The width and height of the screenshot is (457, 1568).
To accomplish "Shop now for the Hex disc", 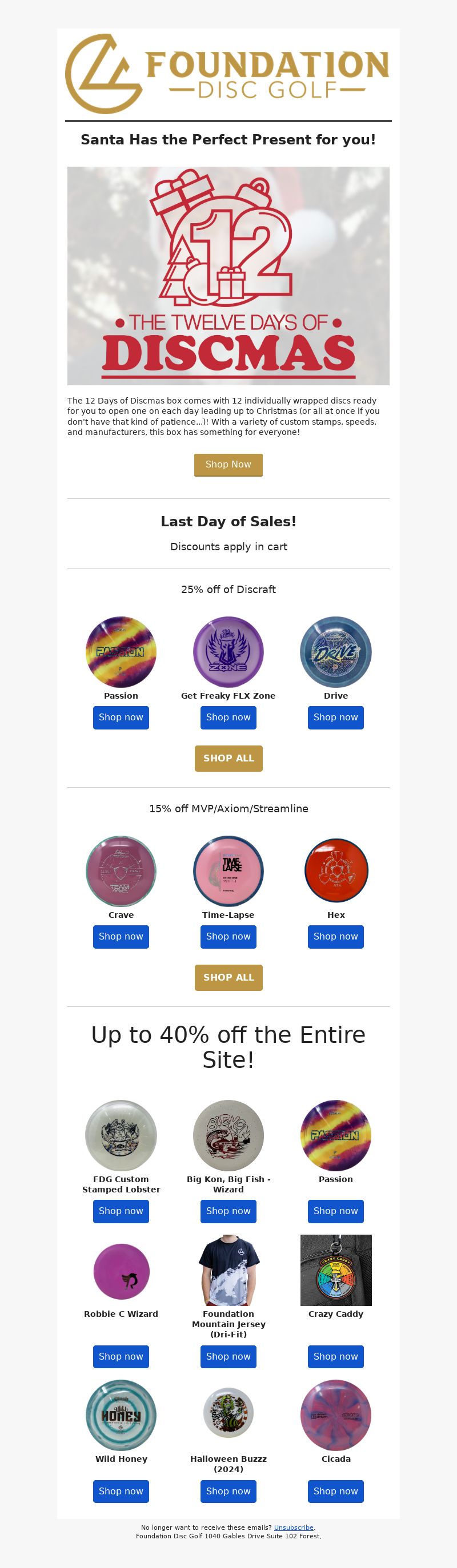I will pyautogui.click(x=336, y=936).
